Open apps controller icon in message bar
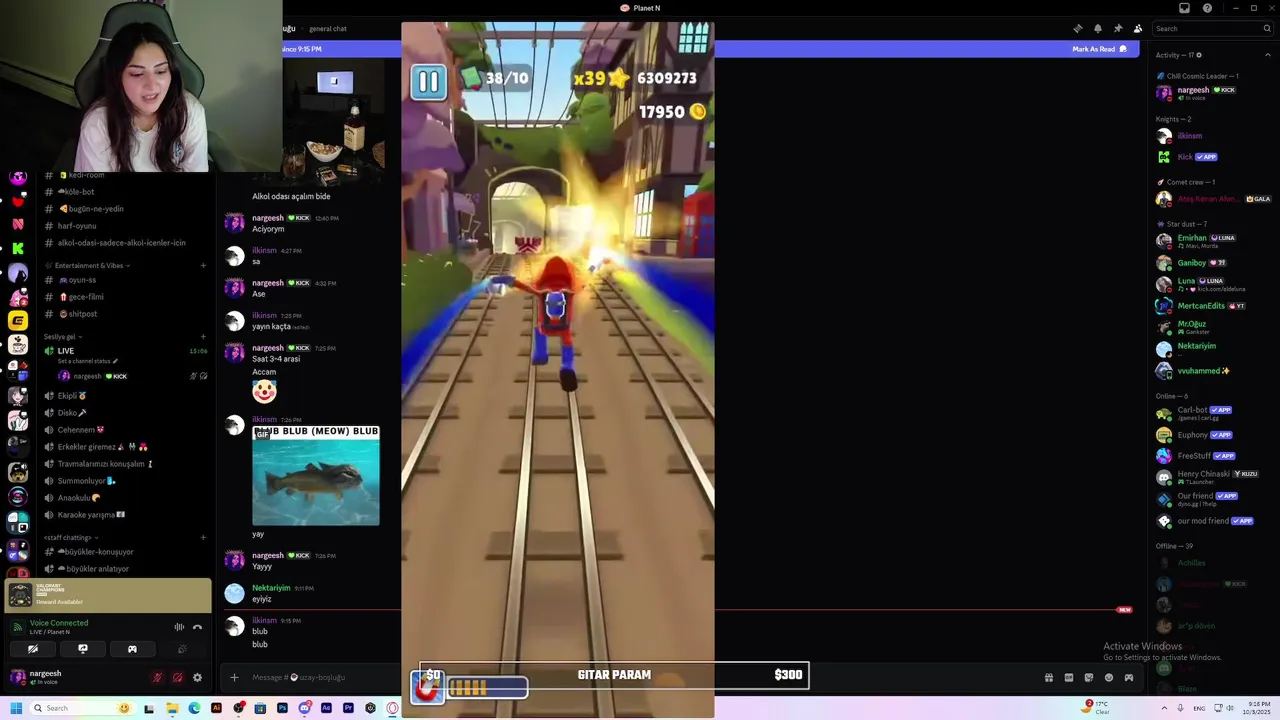Image resolution: width=1280 pixels, height=720 pixels. tap(1129, 677)
